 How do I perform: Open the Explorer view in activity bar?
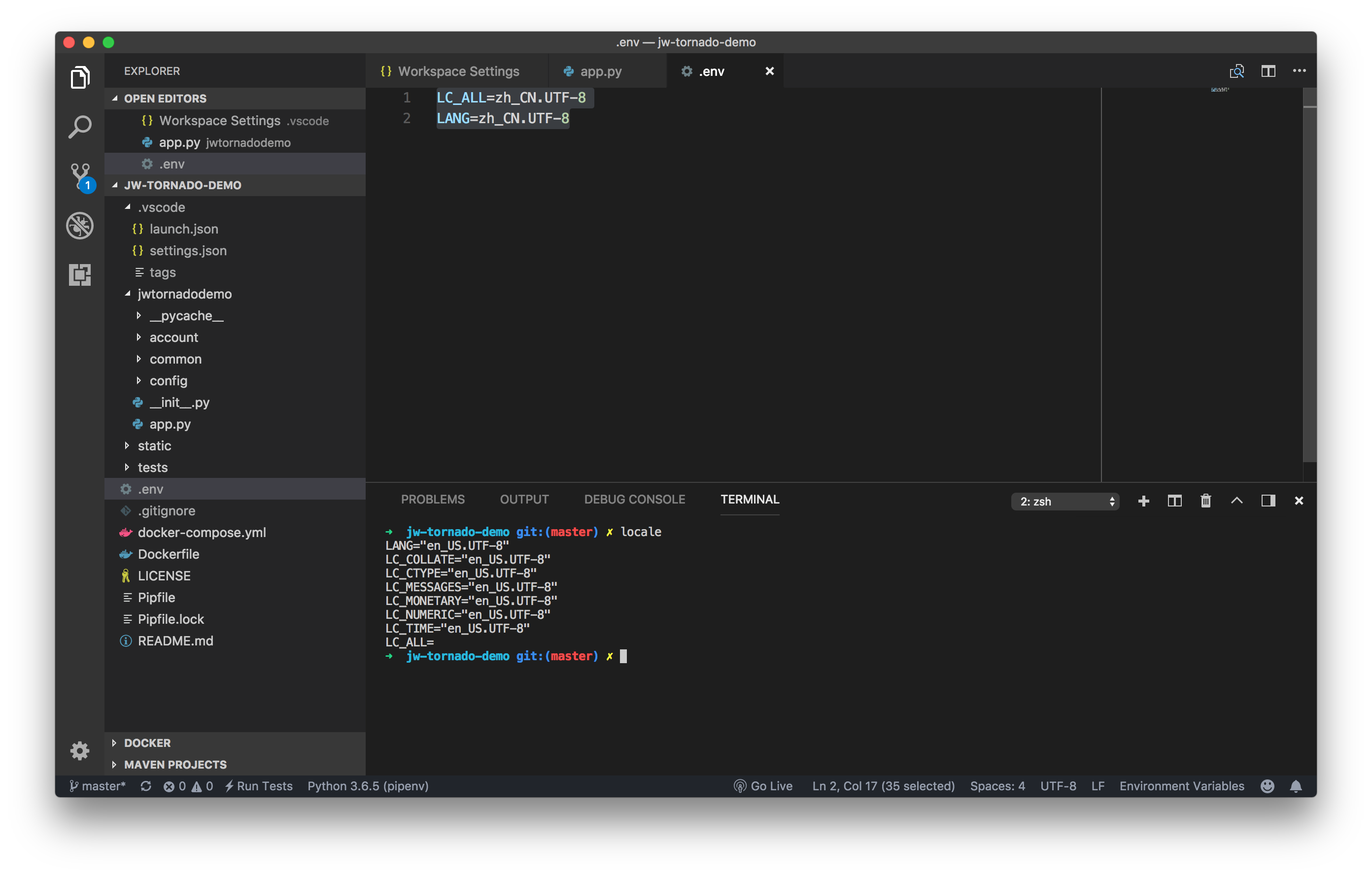[80, 77]
